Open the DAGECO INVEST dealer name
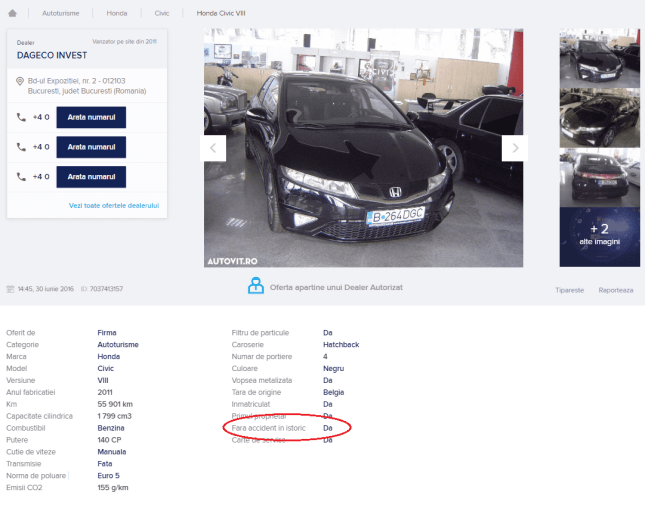Viewport: 645px width, 508px height. pos(52,55)
